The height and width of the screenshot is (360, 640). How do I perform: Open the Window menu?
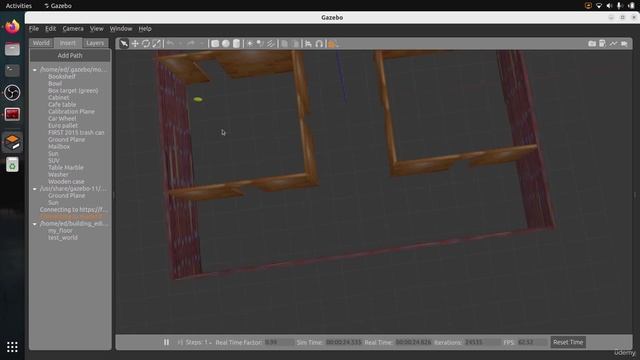click(x=121, y=29)
